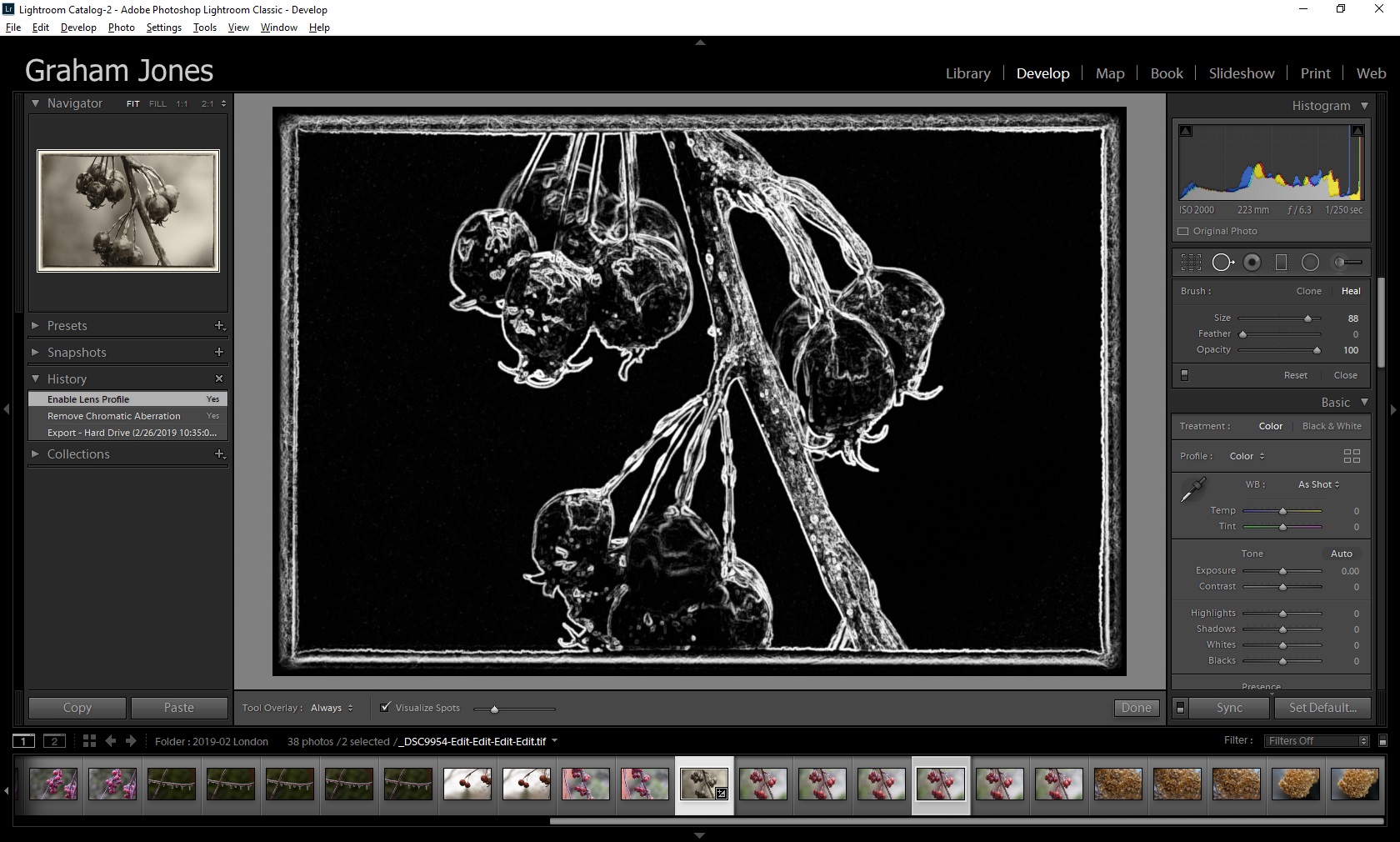The width and height of the screenshot is (1400, 842).
Task: Click the Remove Chromatic Aberration history step
Action: coord(114,416)
